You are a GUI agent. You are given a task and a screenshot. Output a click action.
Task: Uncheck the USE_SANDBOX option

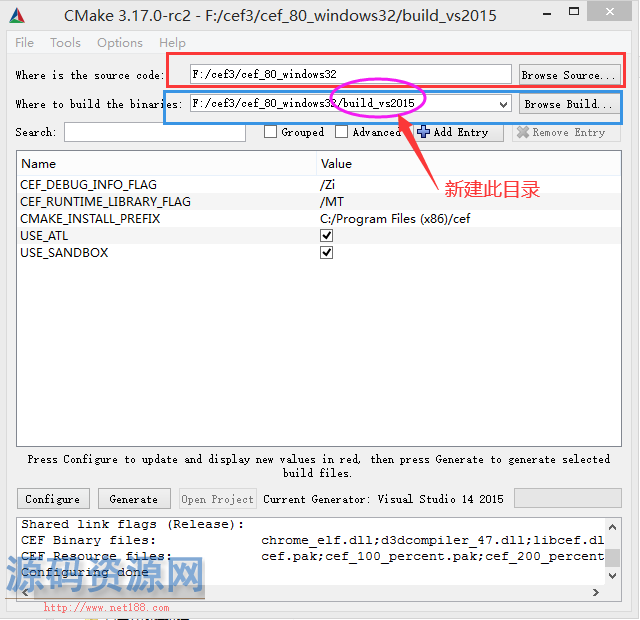(326, 253)
